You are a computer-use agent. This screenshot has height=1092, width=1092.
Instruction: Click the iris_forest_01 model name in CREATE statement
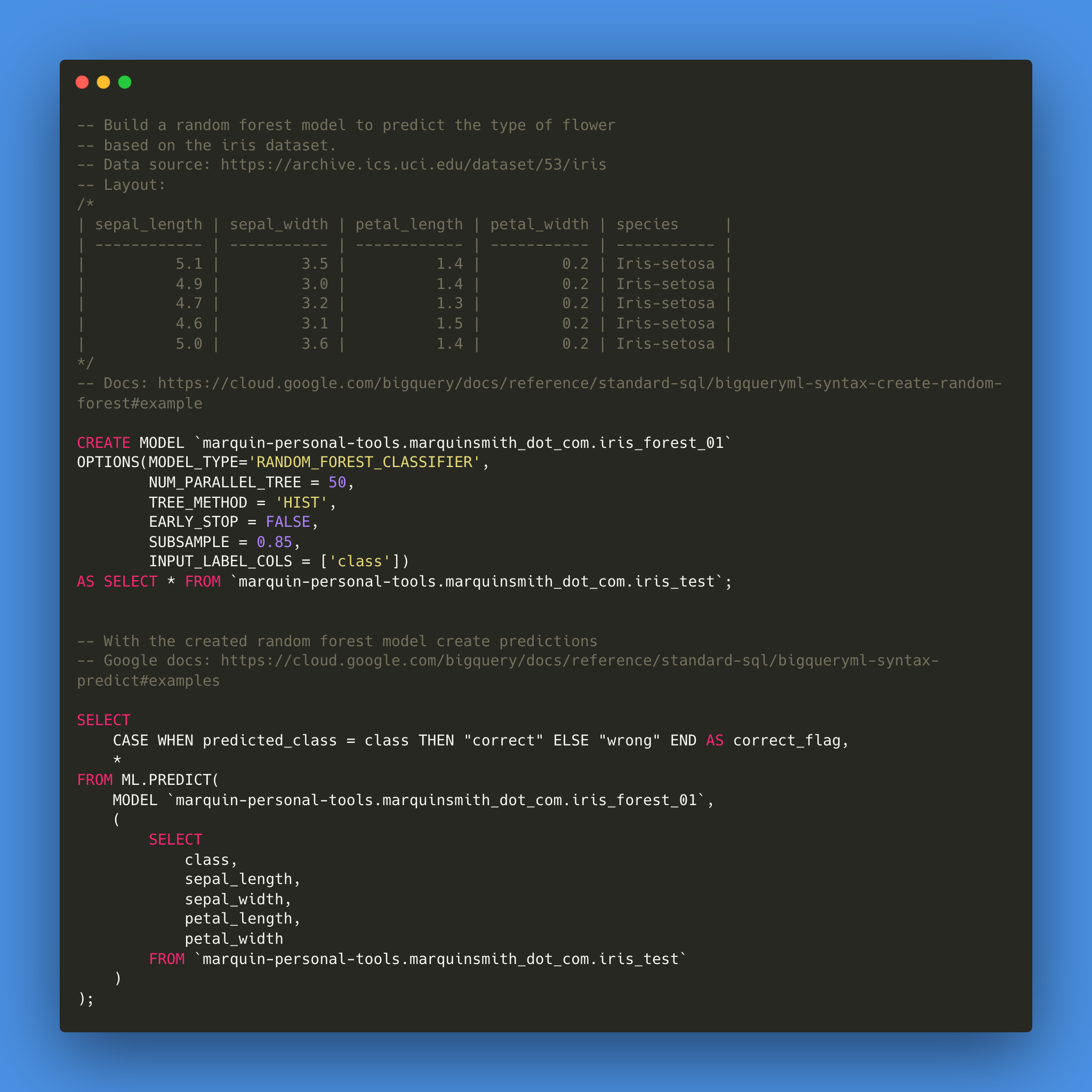[661, 443]
